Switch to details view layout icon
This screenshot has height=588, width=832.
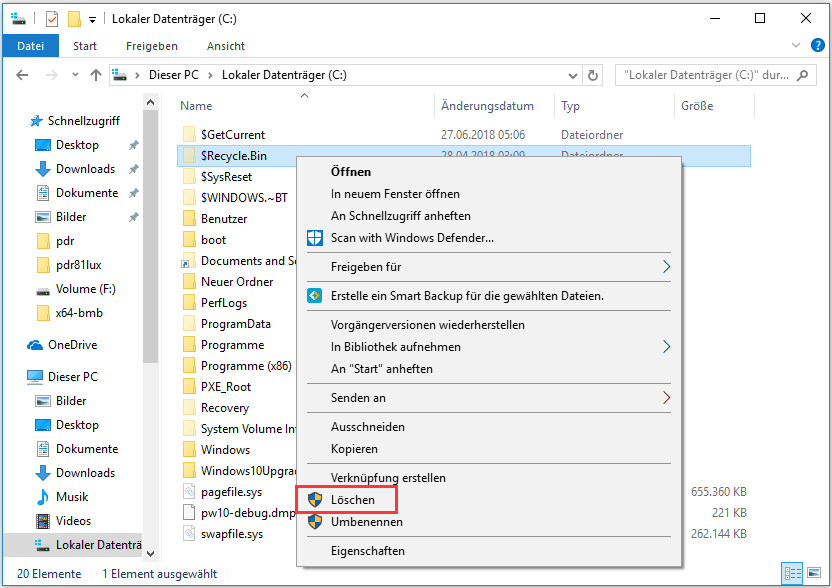point(793,574)
